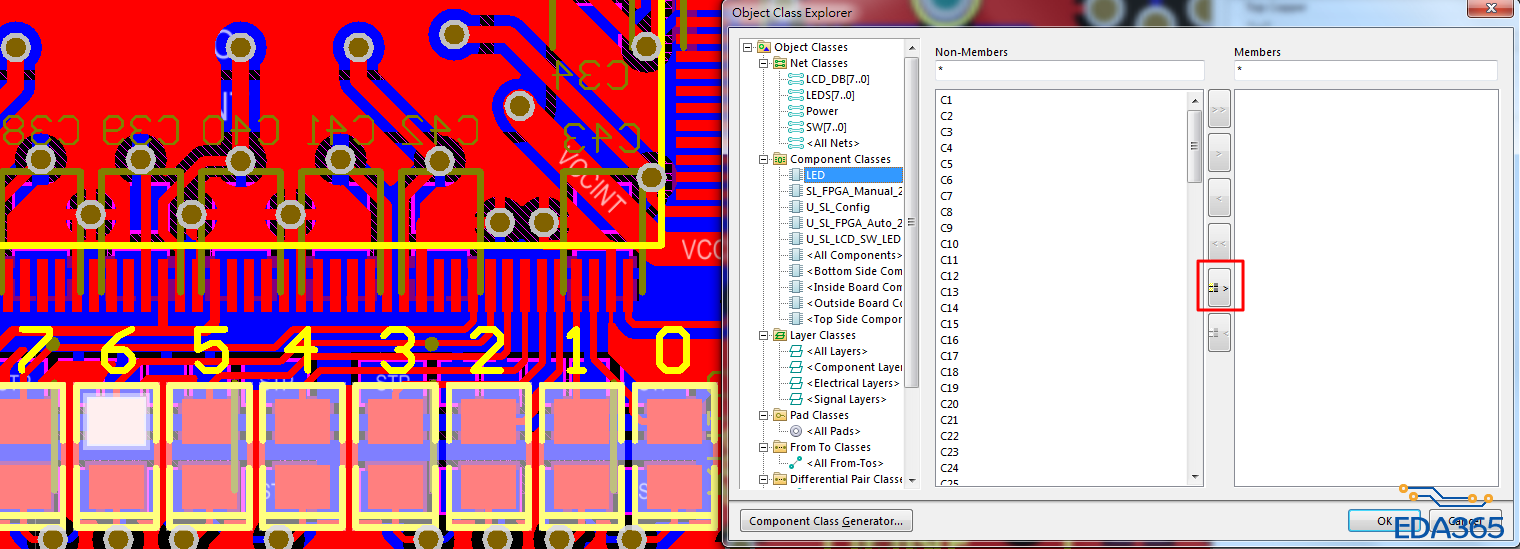The height and width of the screenshot is (549, 1520).
Task: Click Non-Members list scroll up arrow
Action: point(1194,99)
